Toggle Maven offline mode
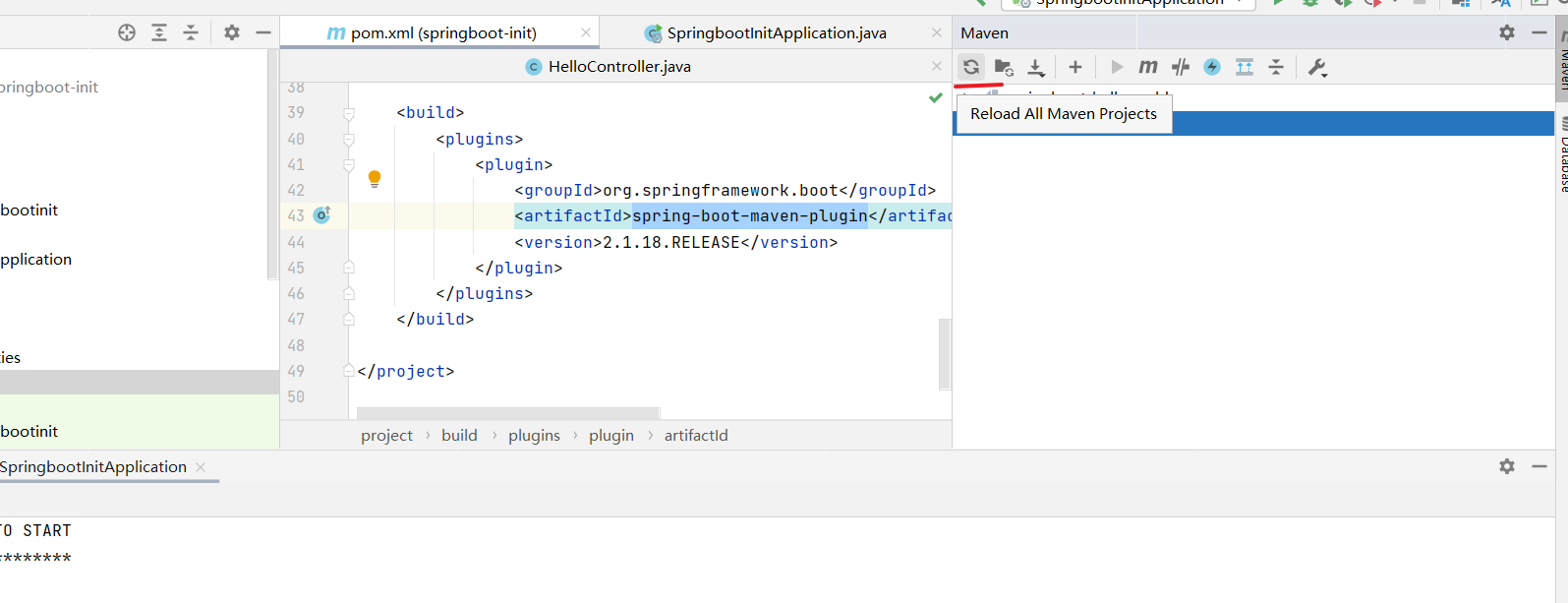Screen dimensions: 1568x603 pyautogui.click(x=1181, y=67)
